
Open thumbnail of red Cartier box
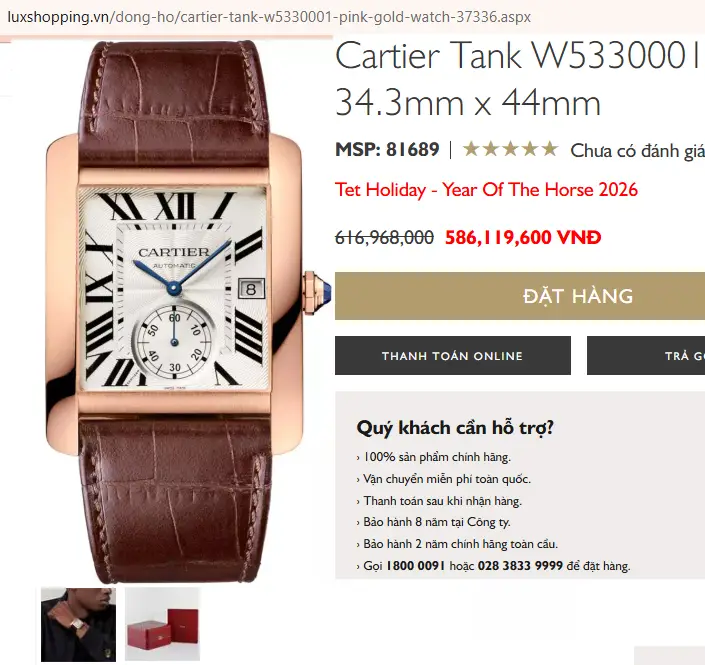pyautogui.click(x=162, y=624)
